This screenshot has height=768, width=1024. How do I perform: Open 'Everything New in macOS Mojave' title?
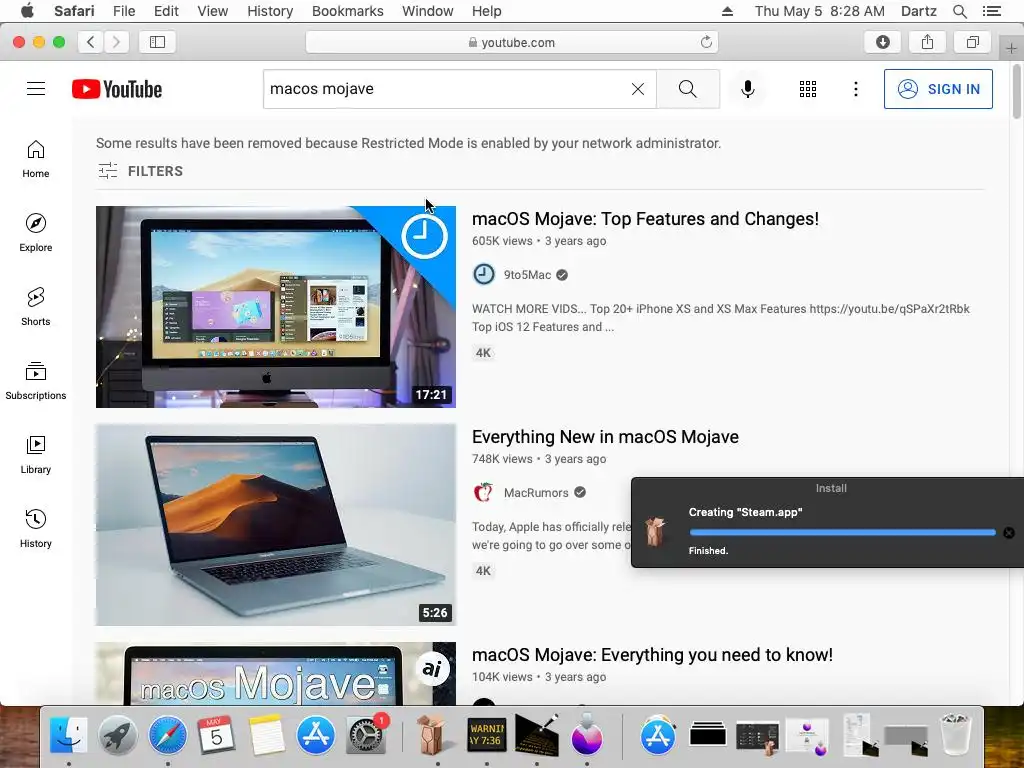pos(605,437)
